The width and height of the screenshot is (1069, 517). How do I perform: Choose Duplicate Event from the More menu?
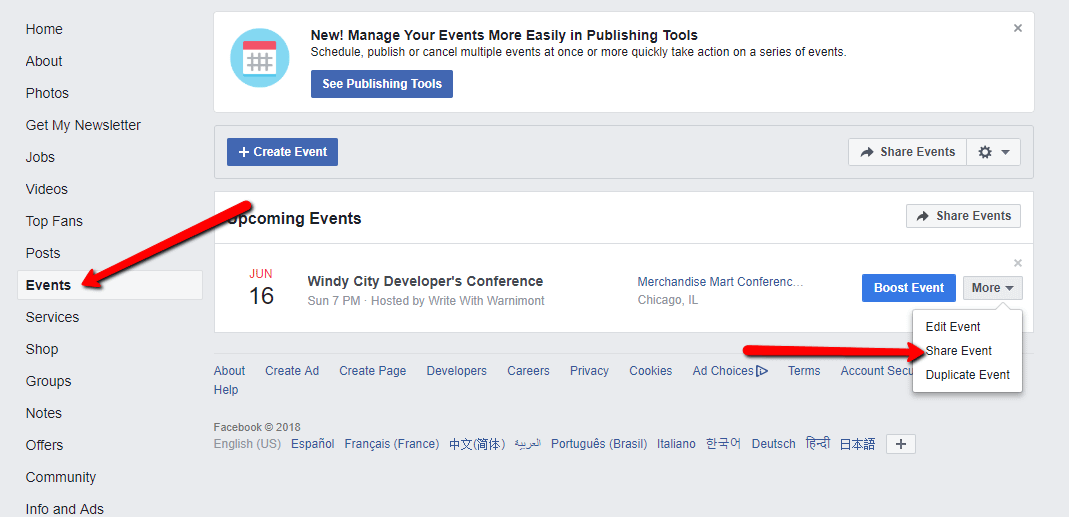coord(967,375)
